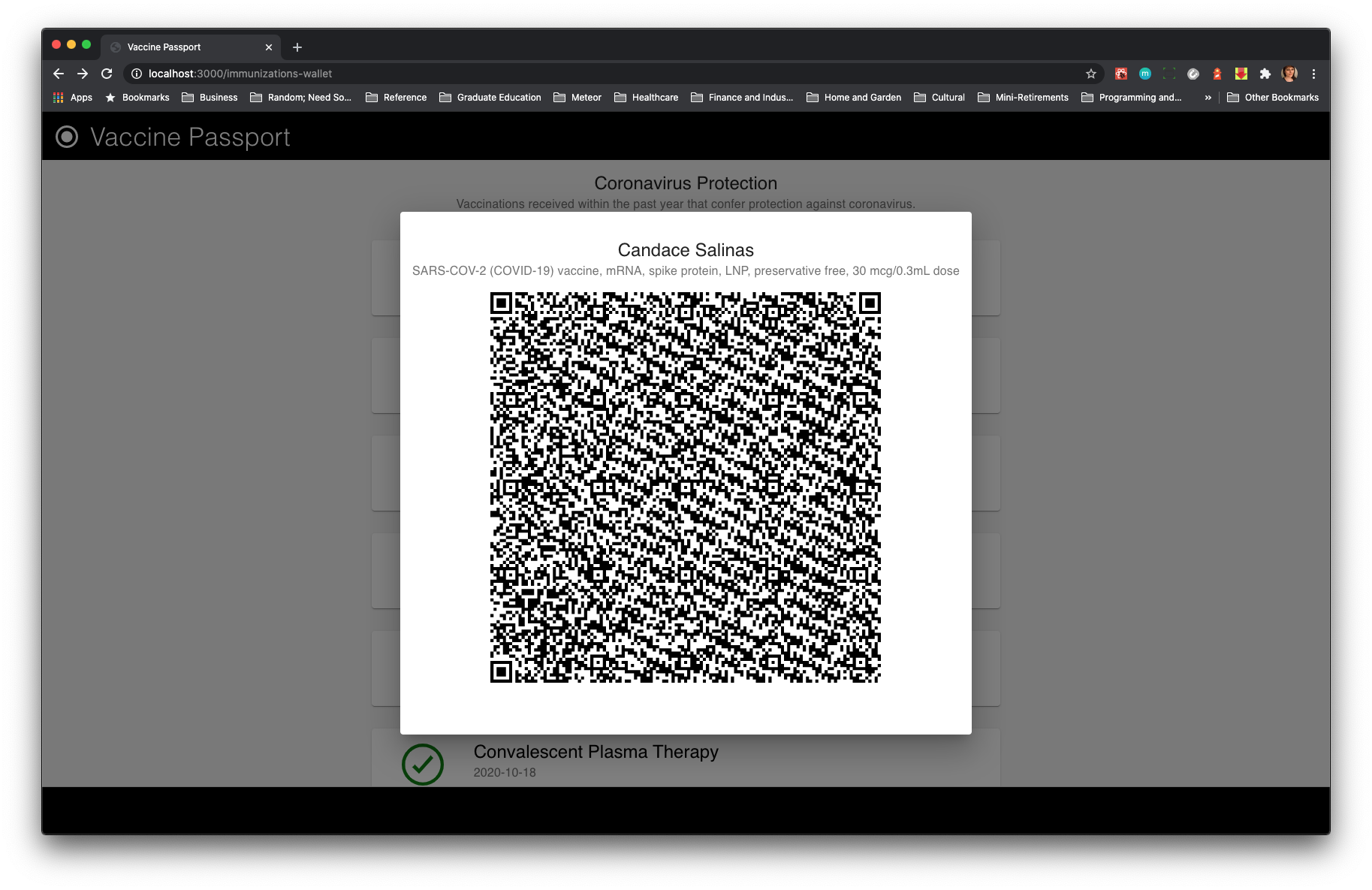Show hidden bookmarks with the double chevron
Viewport: 1372px width, 890px height.
tap(1208, 98)
